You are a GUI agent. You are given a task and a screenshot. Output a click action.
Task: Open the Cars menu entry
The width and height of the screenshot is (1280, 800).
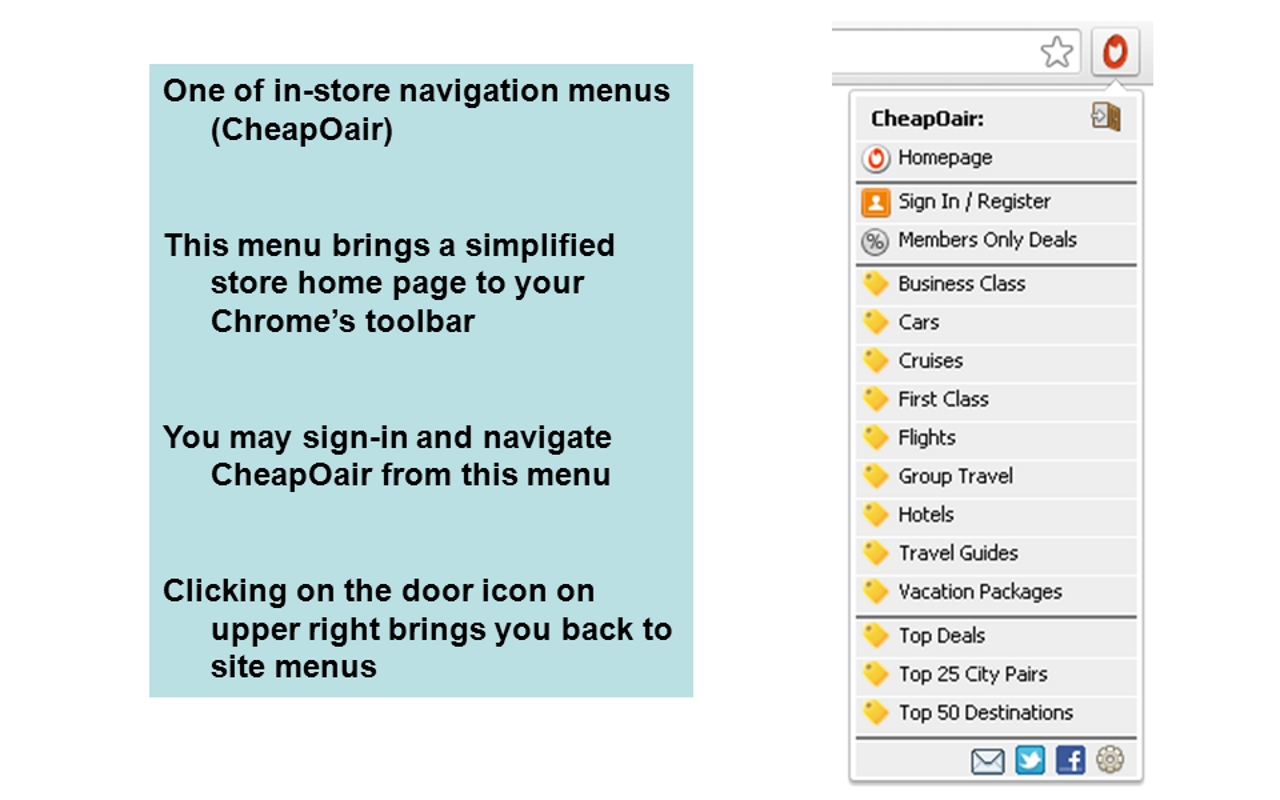[x=918, y=322]
